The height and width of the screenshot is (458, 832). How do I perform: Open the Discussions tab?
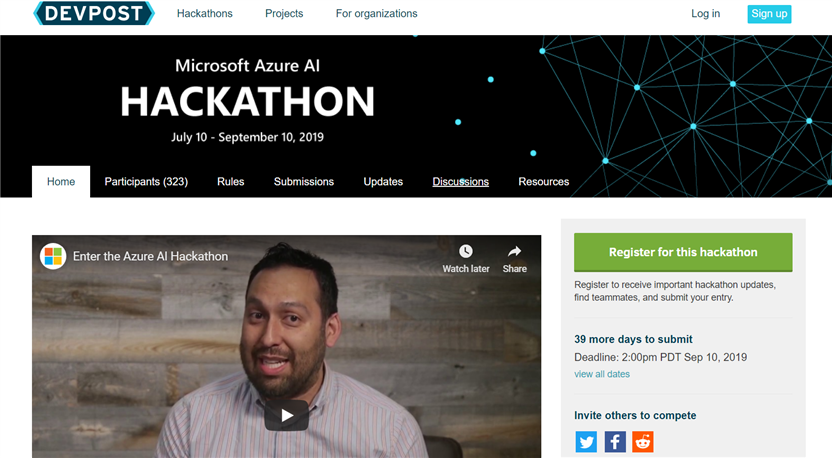[461, 182]
